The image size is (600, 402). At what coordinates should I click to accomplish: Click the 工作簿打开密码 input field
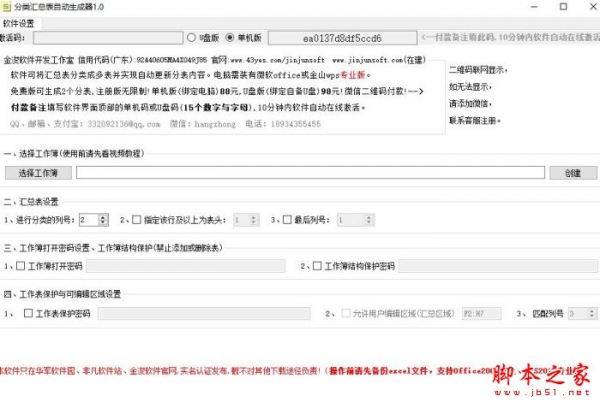point(186,266)
